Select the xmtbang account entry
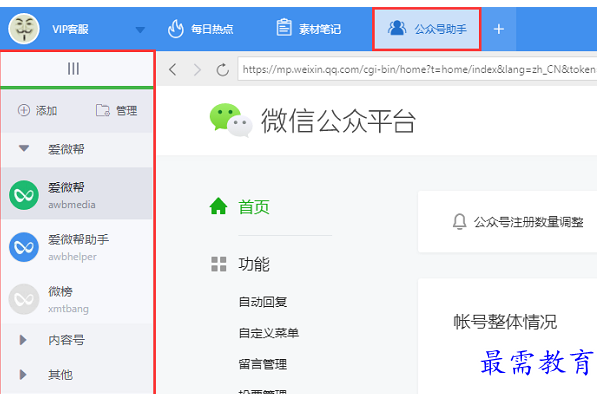This screenshot has width=602, height=394. (77, 299)
